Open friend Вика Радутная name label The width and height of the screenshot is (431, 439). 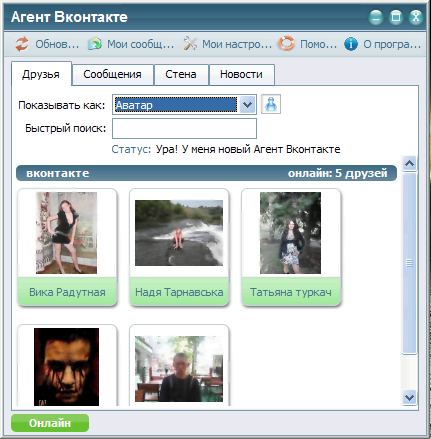point(67,292)
